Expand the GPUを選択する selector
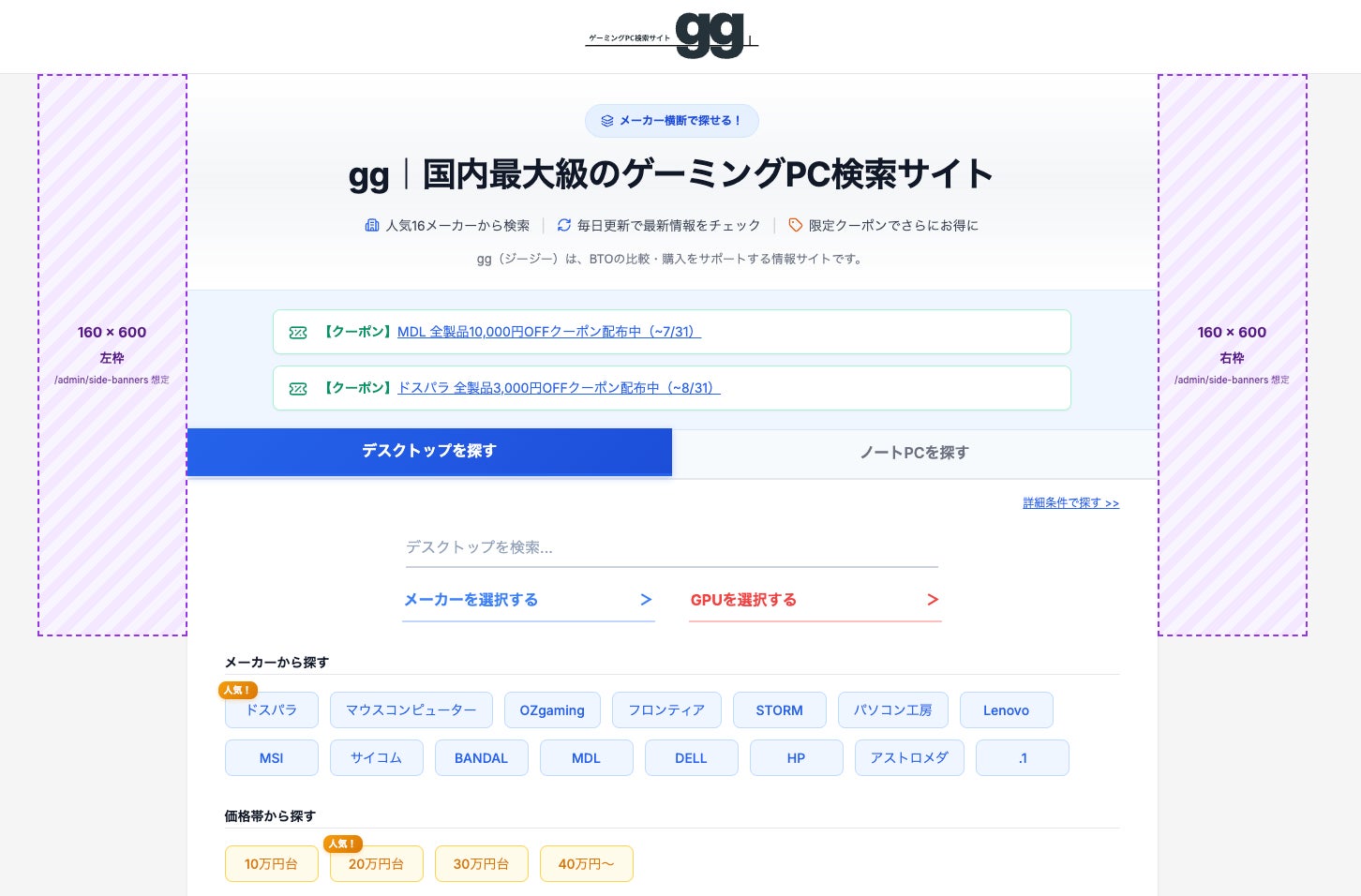Image resolution: width=1361 pixels, height=896 pixels. coord(815,600)
